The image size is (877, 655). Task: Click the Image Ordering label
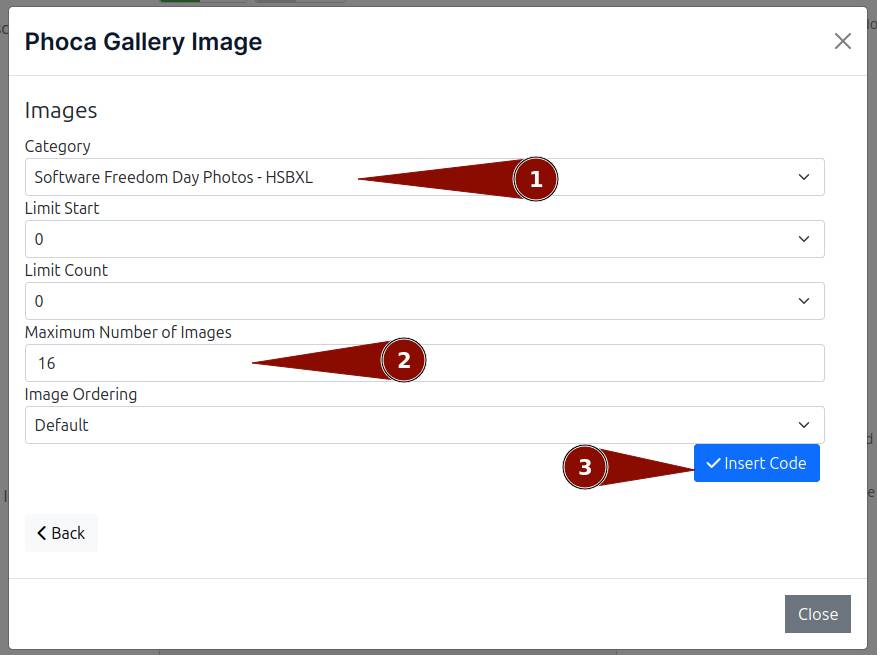coord(81,394)
